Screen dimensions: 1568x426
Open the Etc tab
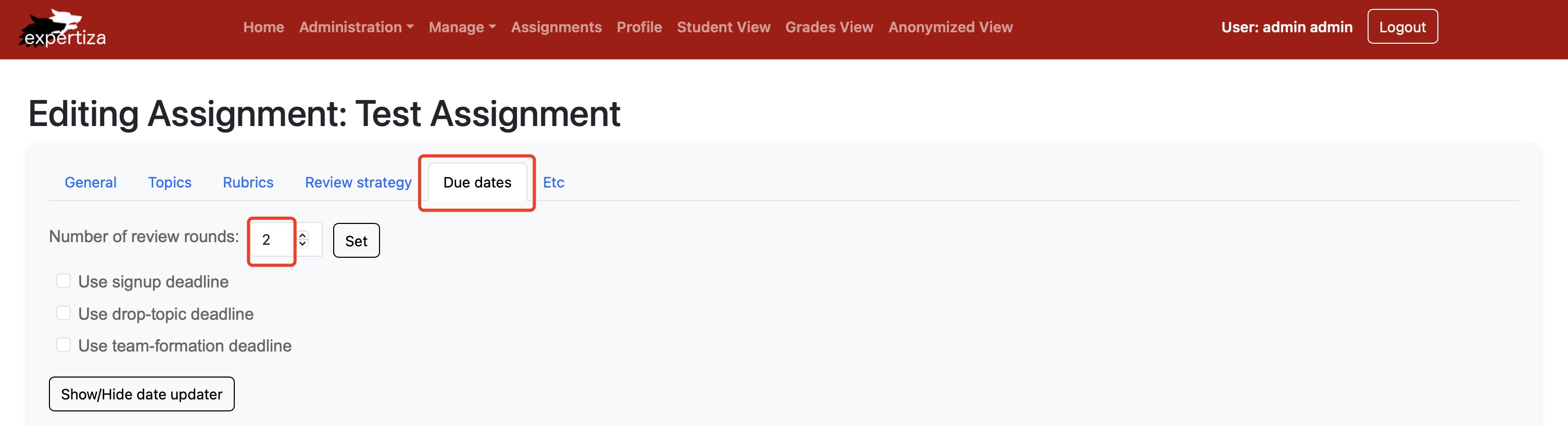(x=553, y=183)
